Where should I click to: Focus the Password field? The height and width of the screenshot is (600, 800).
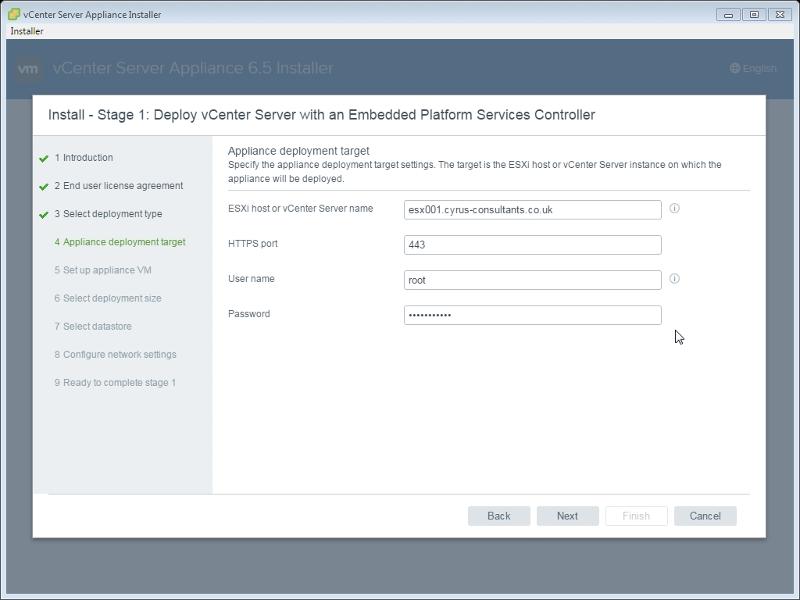click(533, 315)
